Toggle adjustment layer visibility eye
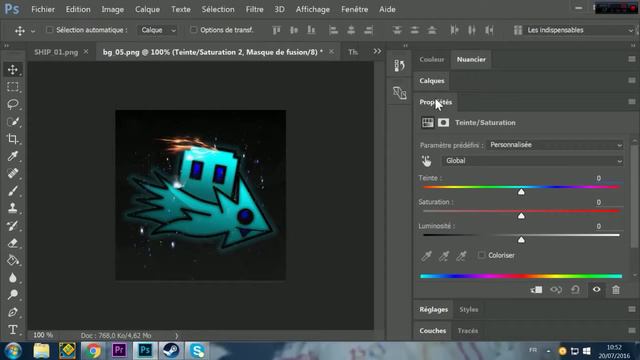 [596, 289]
